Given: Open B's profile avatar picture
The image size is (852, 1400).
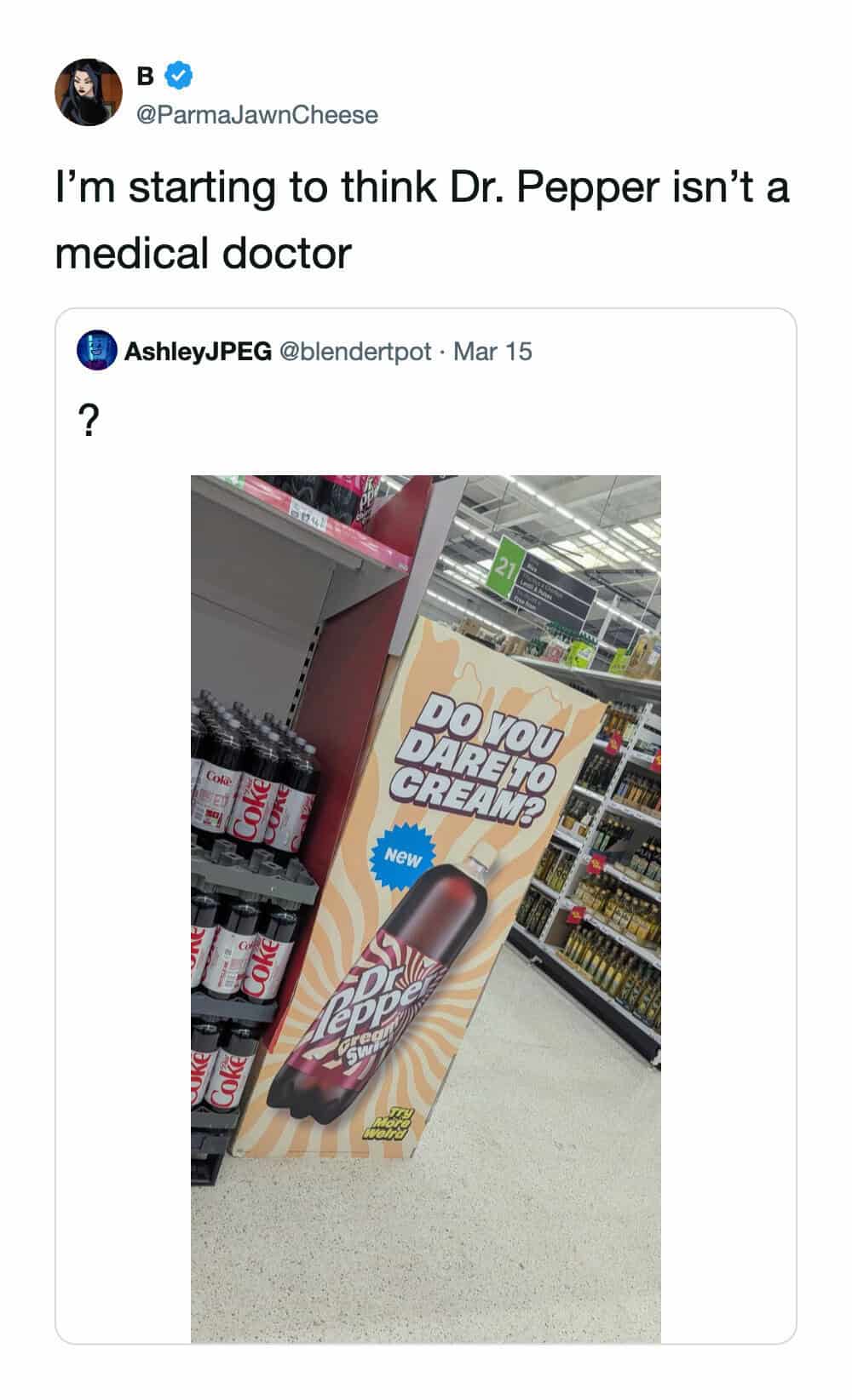Looking at the screenshot, I should tap(88, 93).
